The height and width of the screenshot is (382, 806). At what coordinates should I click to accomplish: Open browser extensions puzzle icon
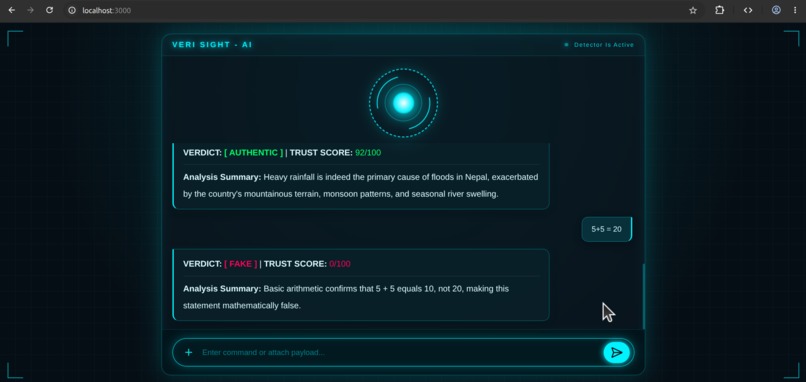(720, 10)
